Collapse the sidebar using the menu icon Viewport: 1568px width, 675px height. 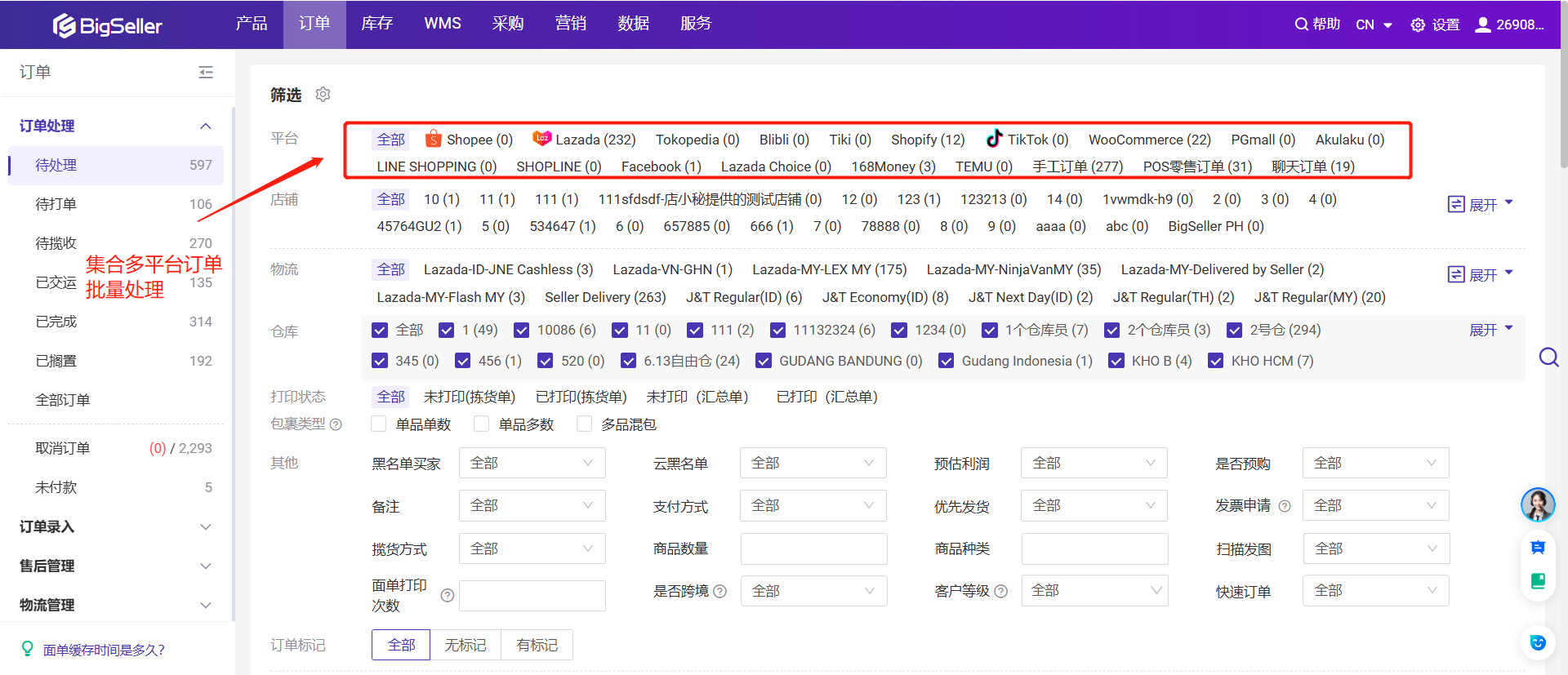[206, 73]
